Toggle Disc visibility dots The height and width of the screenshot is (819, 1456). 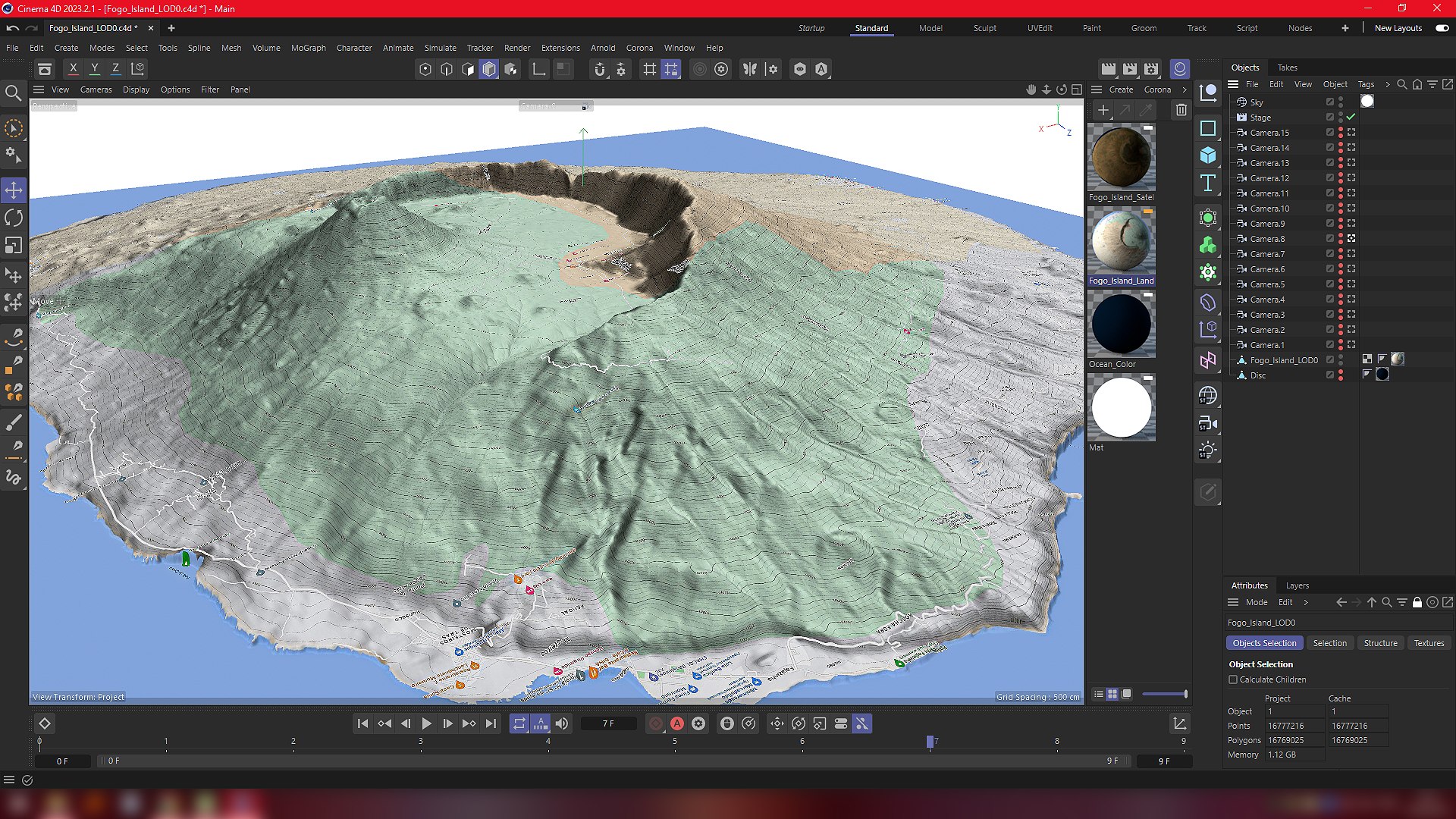coord(1341,375)
